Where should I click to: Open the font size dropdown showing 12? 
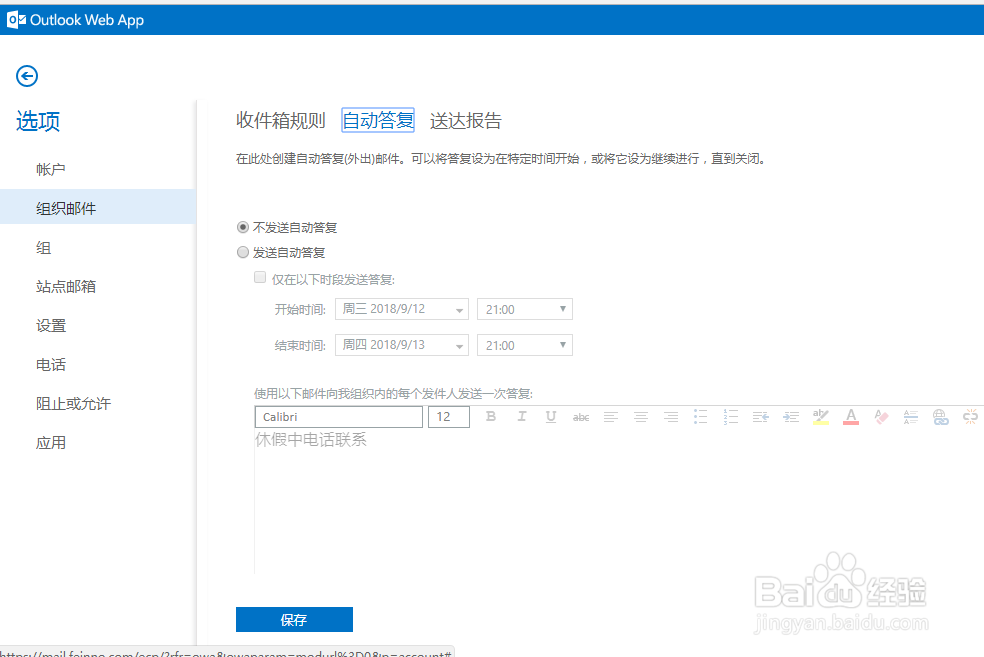[x=448, y=417]
